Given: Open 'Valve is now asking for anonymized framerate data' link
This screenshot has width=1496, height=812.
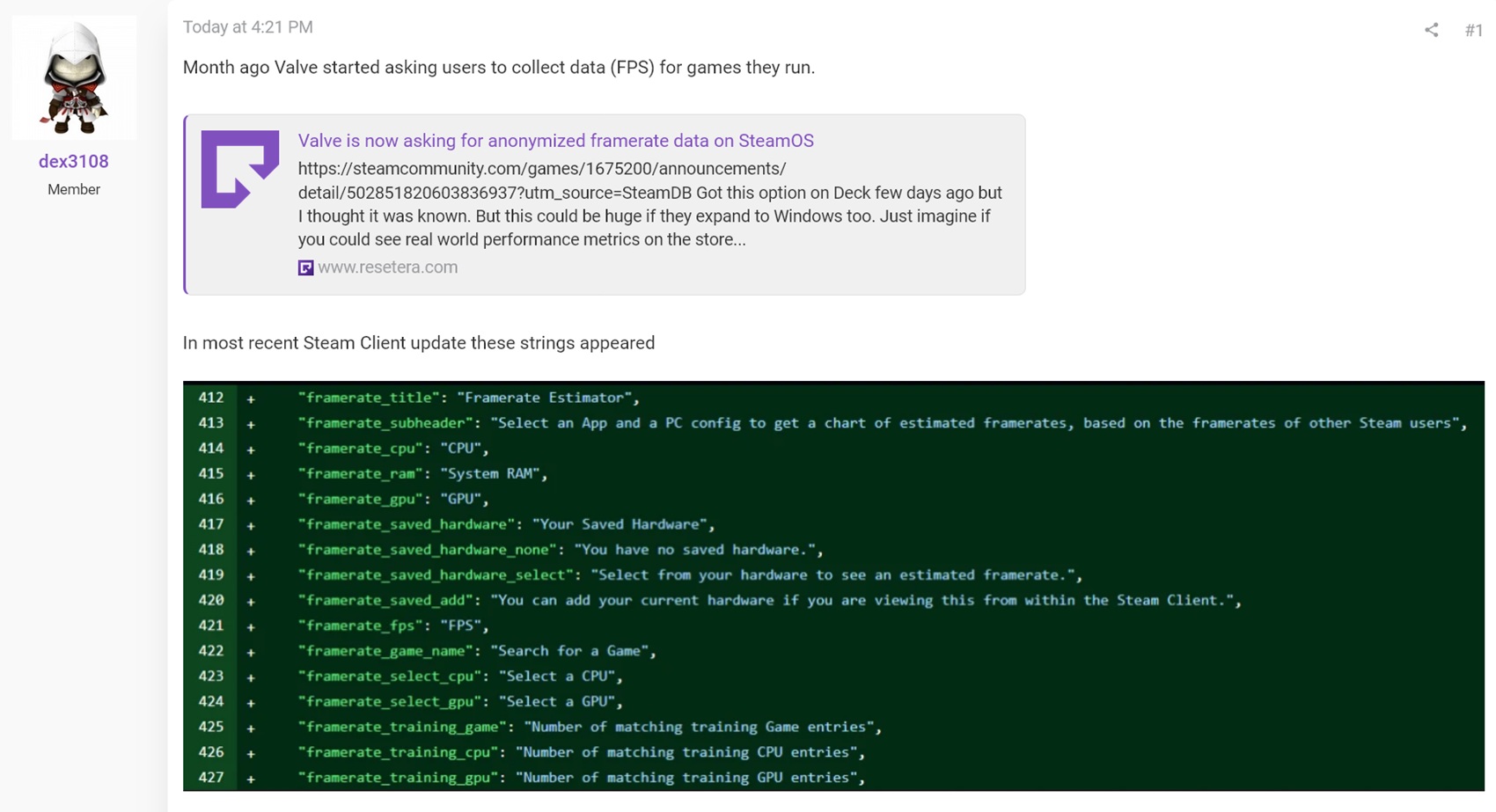Looking at the screenshot, I should coord(555,141).
